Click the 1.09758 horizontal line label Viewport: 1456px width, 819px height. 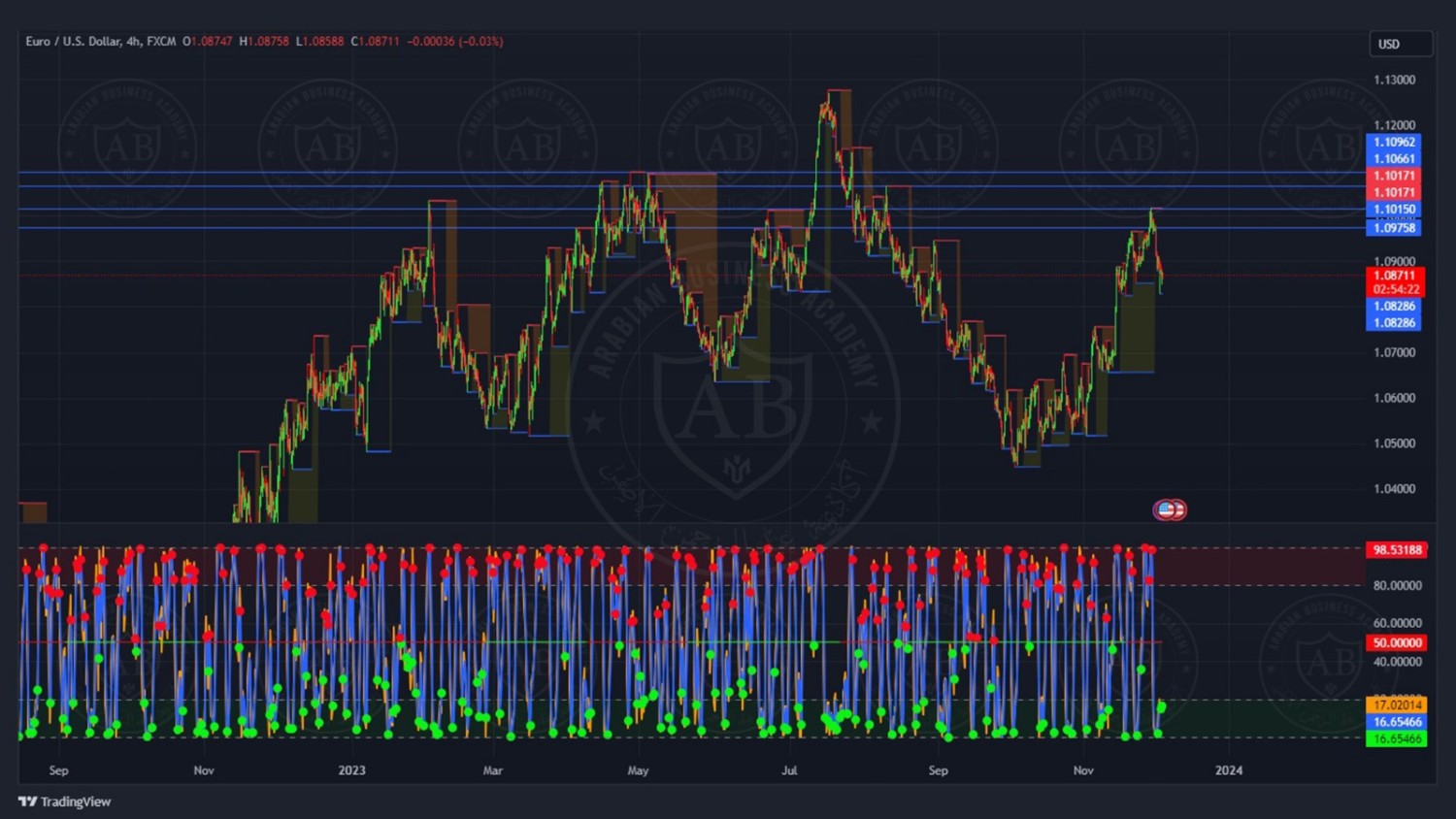coord(1393,228)
